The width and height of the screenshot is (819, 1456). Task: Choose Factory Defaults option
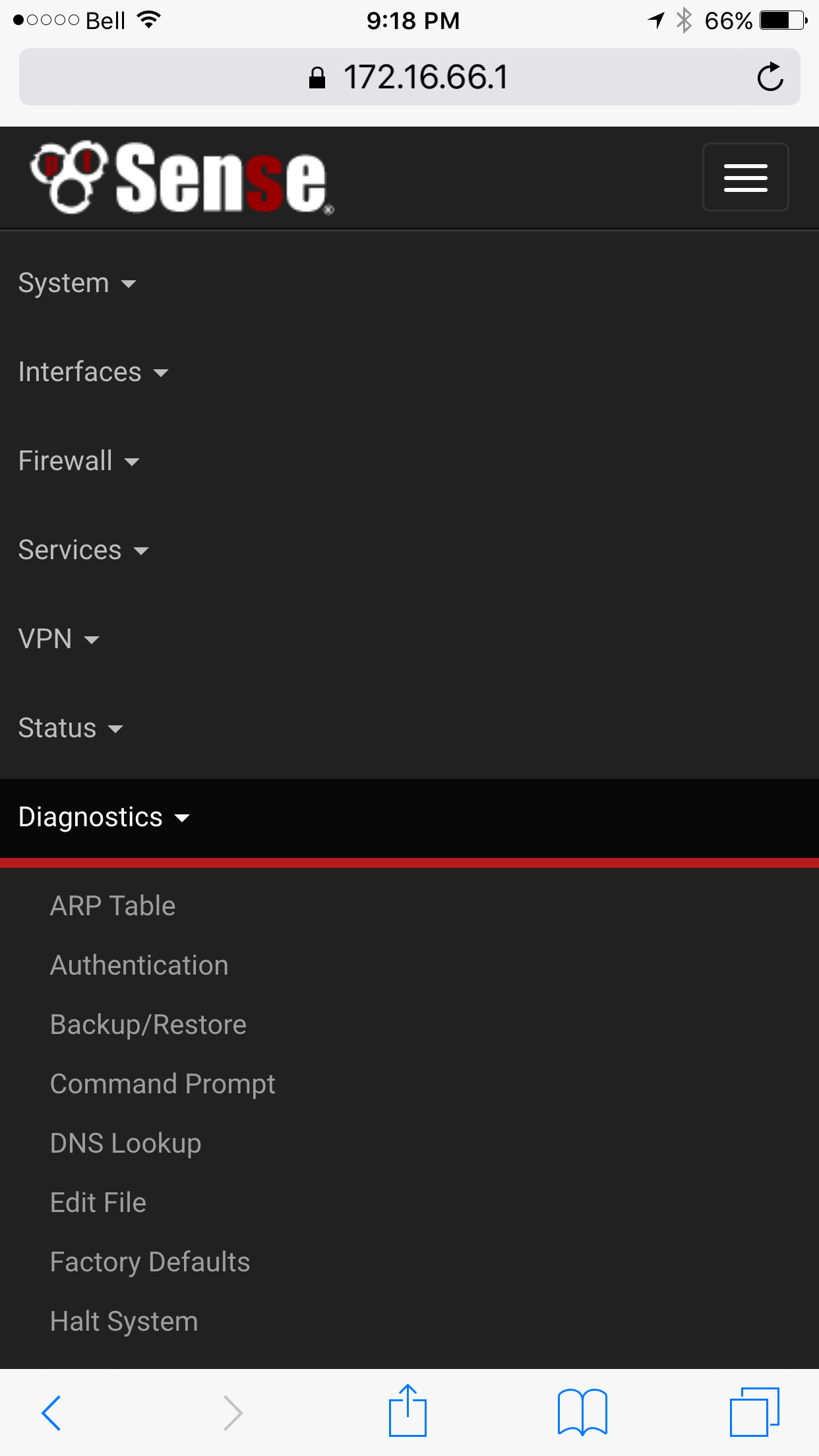(x=150, y=1262)
